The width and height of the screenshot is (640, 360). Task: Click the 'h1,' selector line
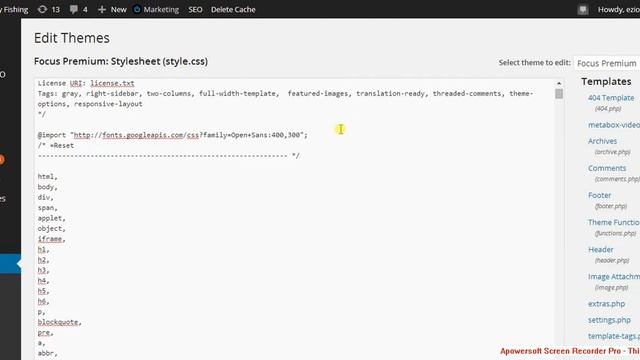pos(43,249)
